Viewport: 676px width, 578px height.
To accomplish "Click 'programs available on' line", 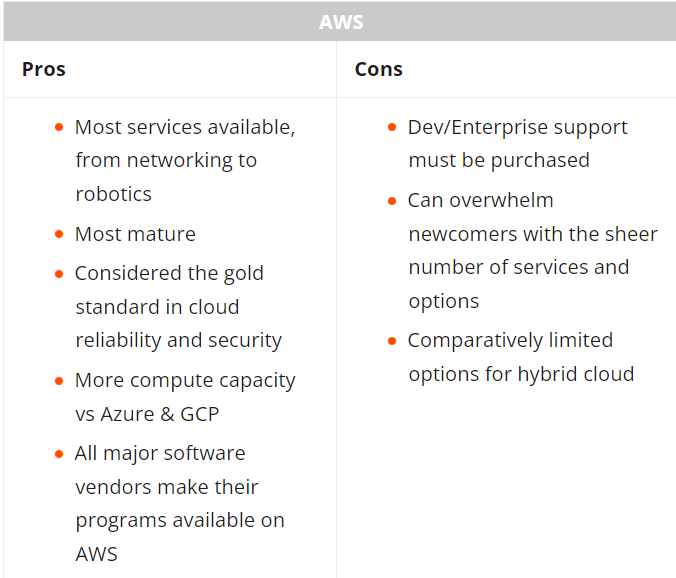I will click(180, 521).
